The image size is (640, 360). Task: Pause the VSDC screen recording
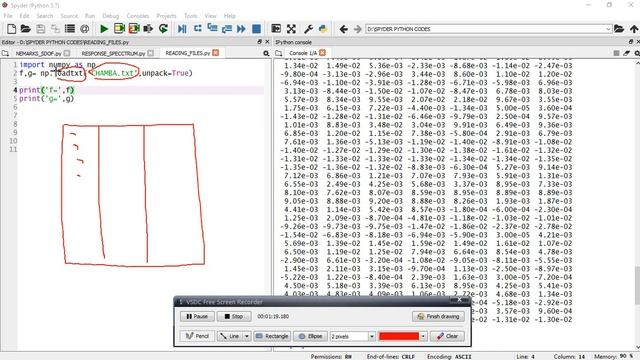(x=197, y=316)
